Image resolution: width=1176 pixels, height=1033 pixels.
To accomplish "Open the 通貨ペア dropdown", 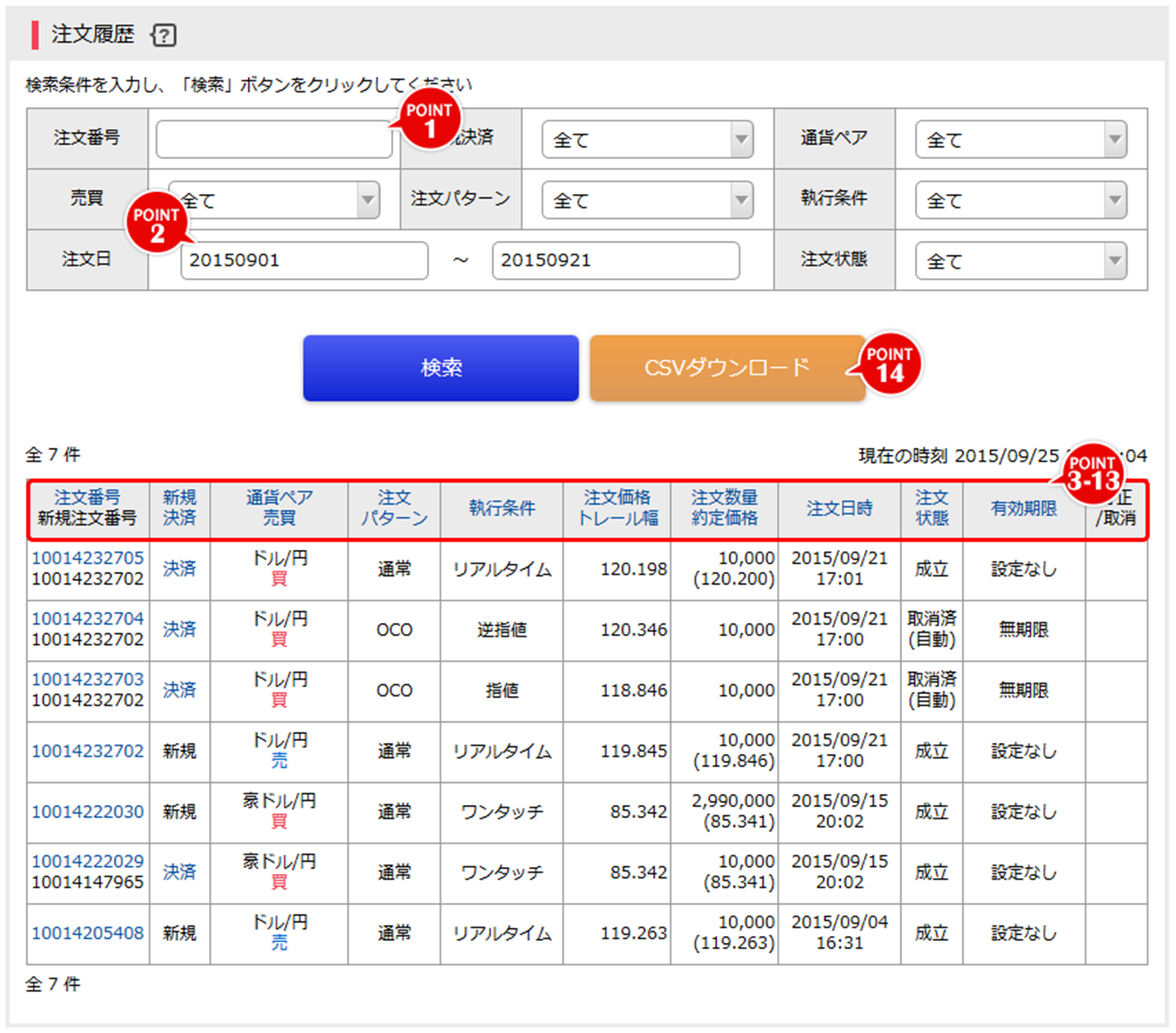I will tap(1020, 140).
